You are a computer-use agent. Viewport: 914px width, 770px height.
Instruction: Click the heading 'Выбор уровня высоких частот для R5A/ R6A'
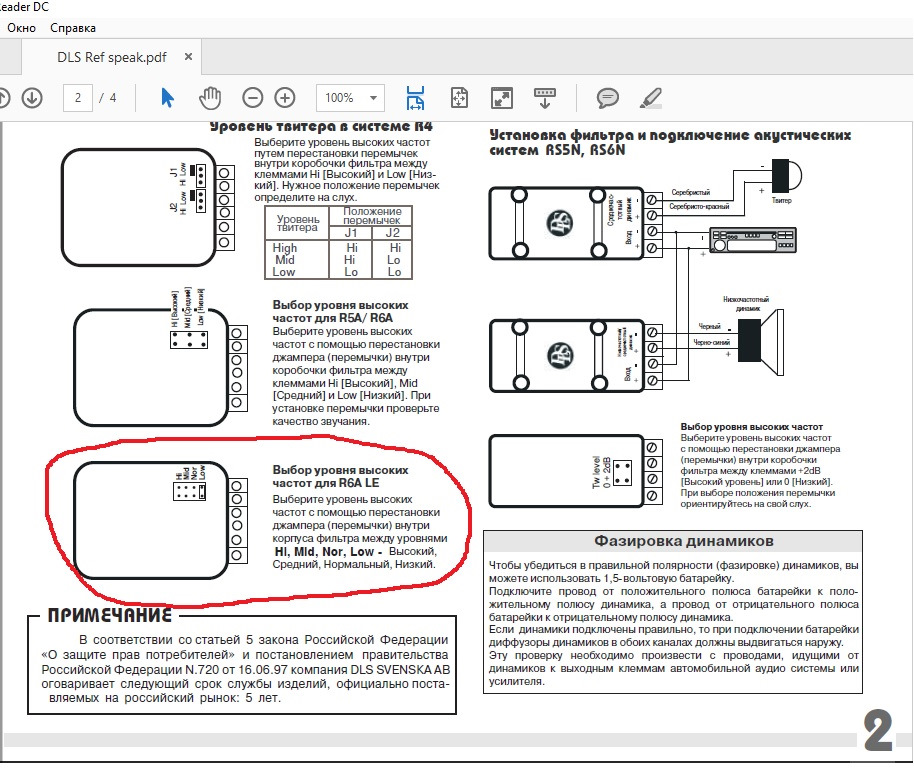coord(340,311)
